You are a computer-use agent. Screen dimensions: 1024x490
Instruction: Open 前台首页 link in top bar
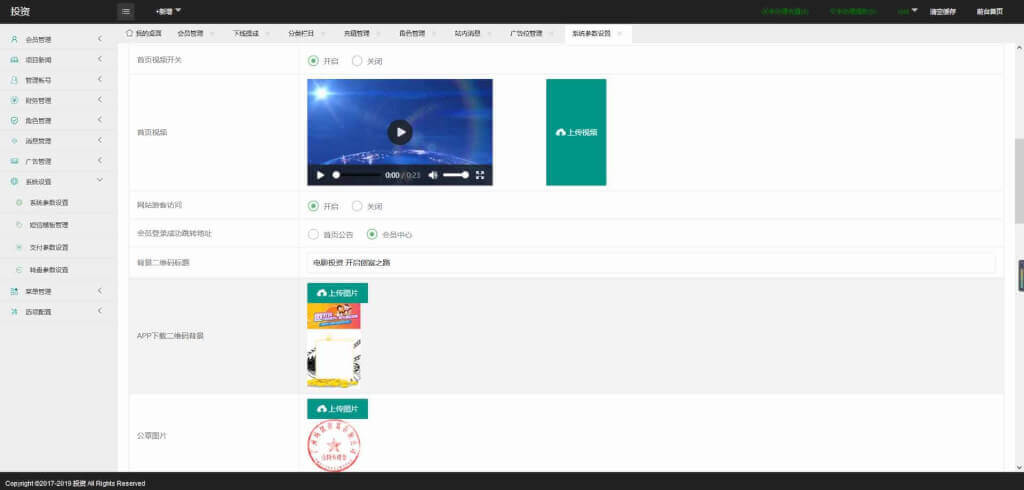989,11
